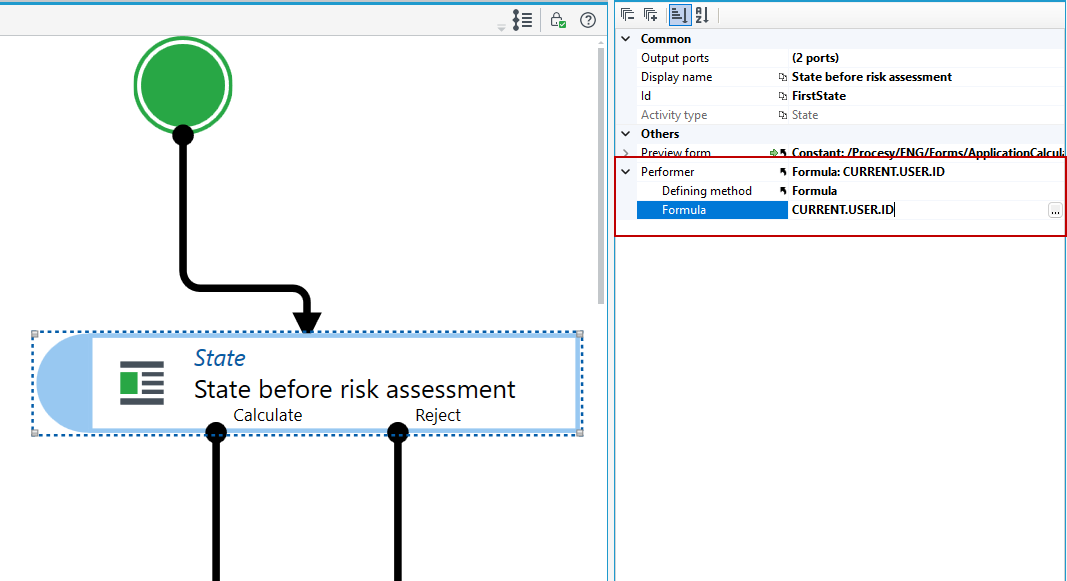
Task: Click the Performer value Formula: CURRENT.USER.ID
Action: (868, 172)
